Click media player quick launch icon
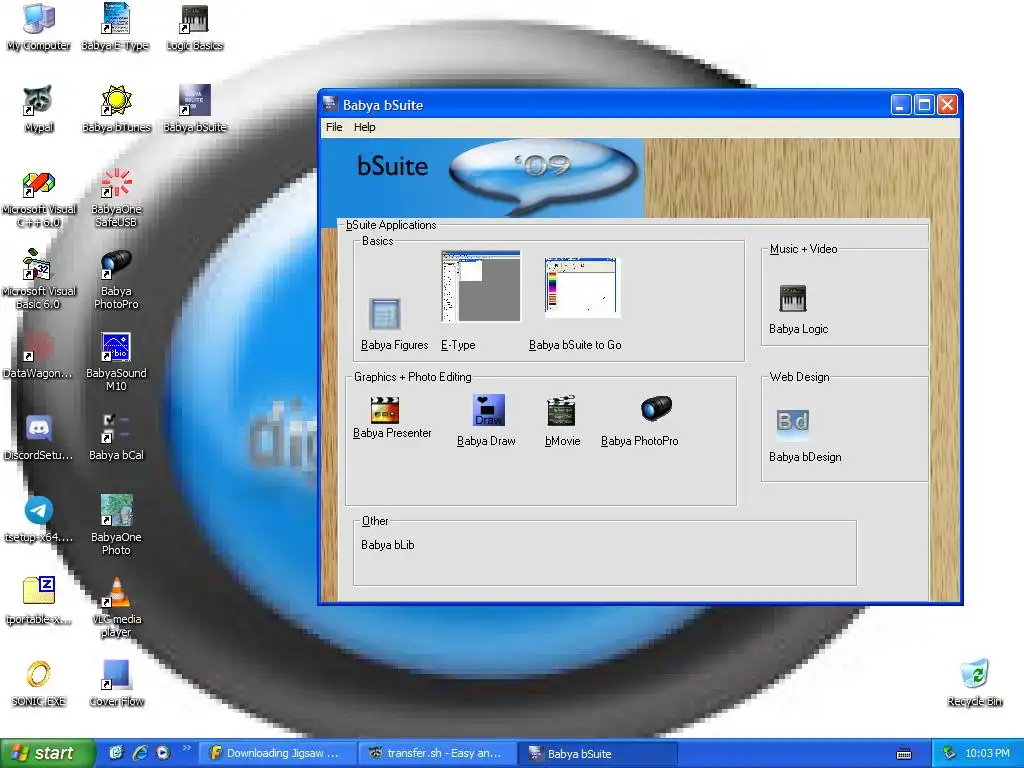1024x768 pixels. 163,753
